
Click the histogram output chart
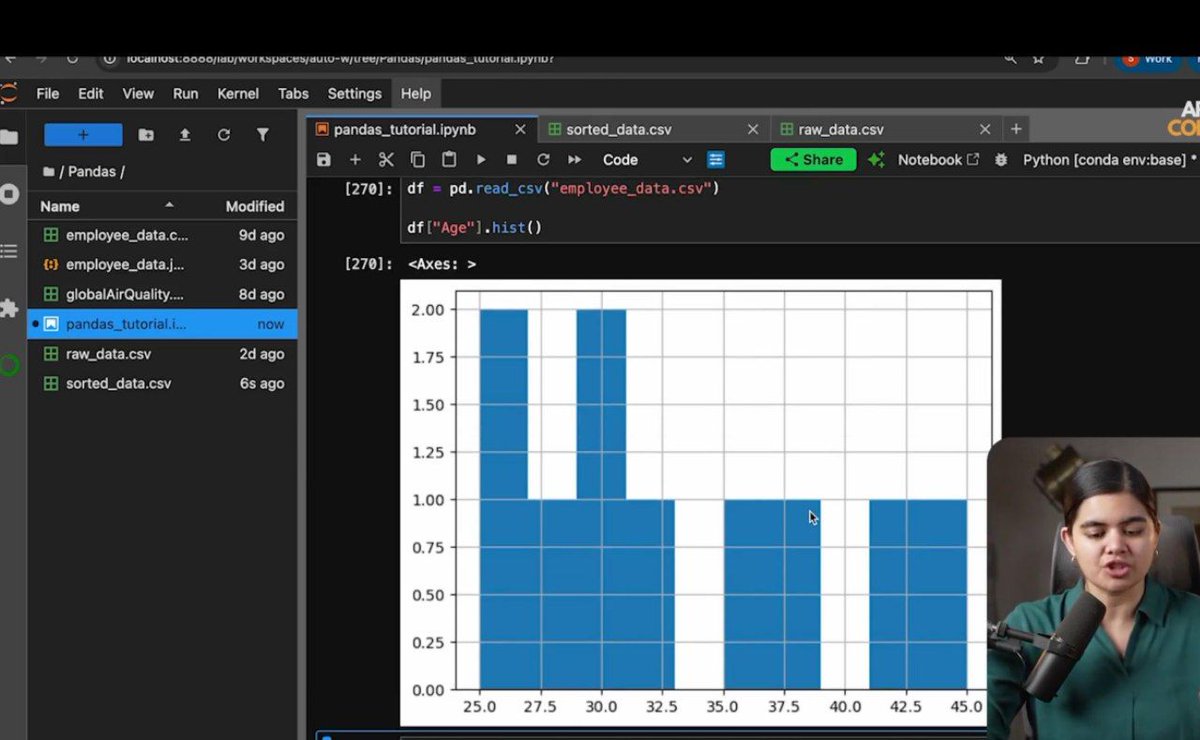(700, 503)
